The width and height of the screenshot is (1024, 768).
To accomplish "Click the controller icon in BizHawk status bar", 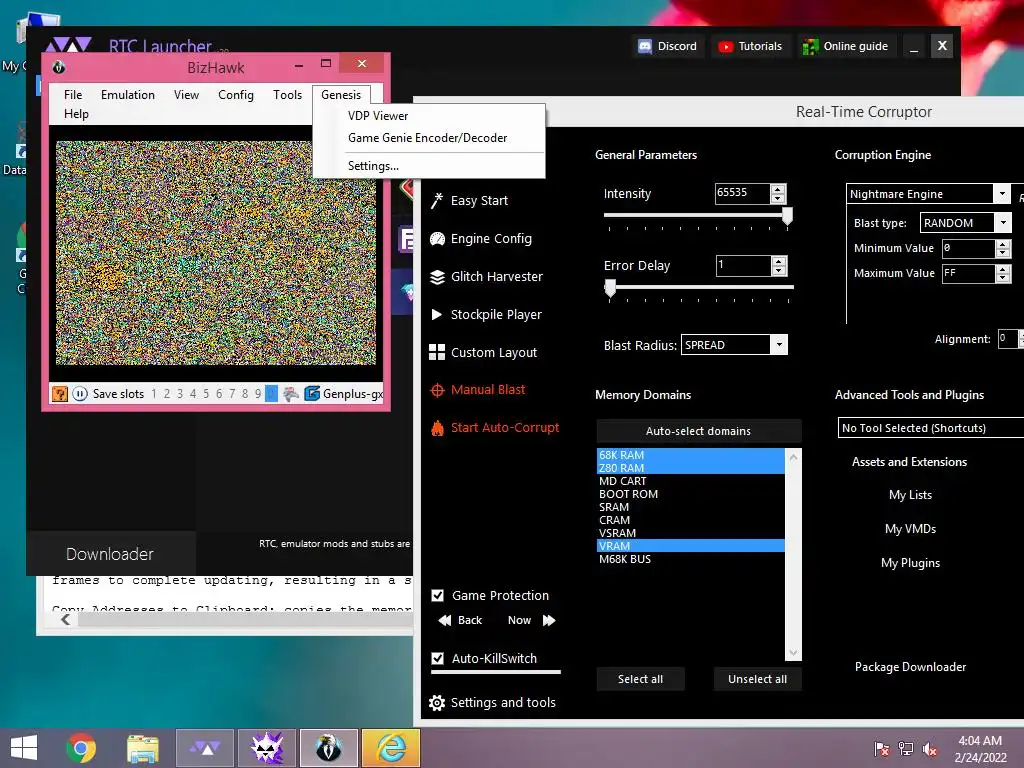I will click(x=291, y=393).
